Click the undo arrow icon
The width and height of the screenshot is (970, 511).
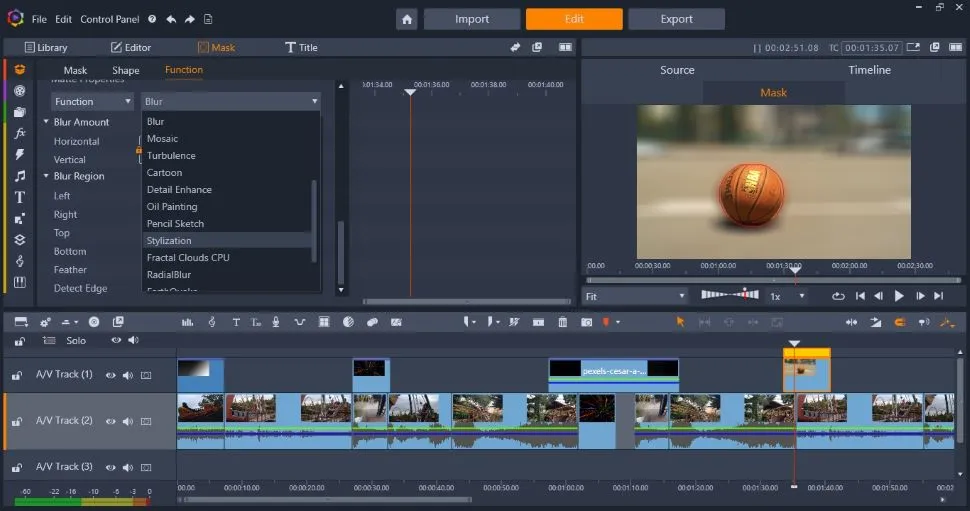[170, 19]
